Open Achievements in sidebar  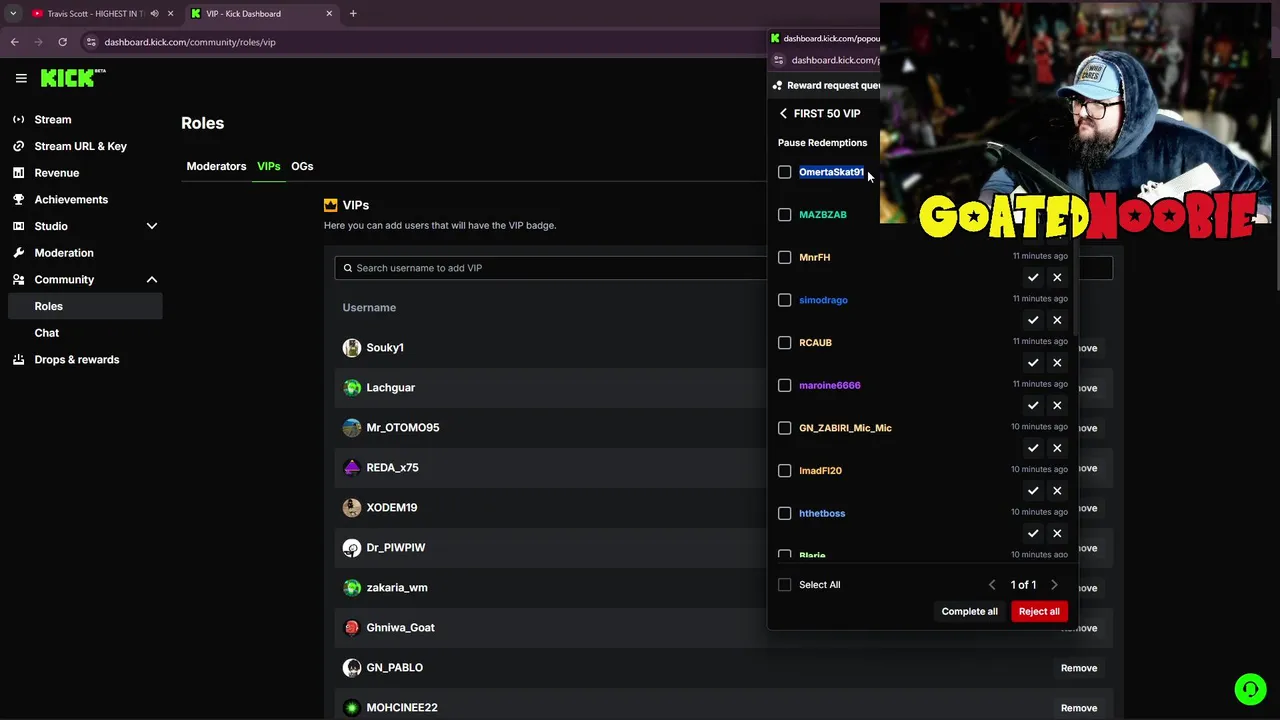click(x=71, y=200)
